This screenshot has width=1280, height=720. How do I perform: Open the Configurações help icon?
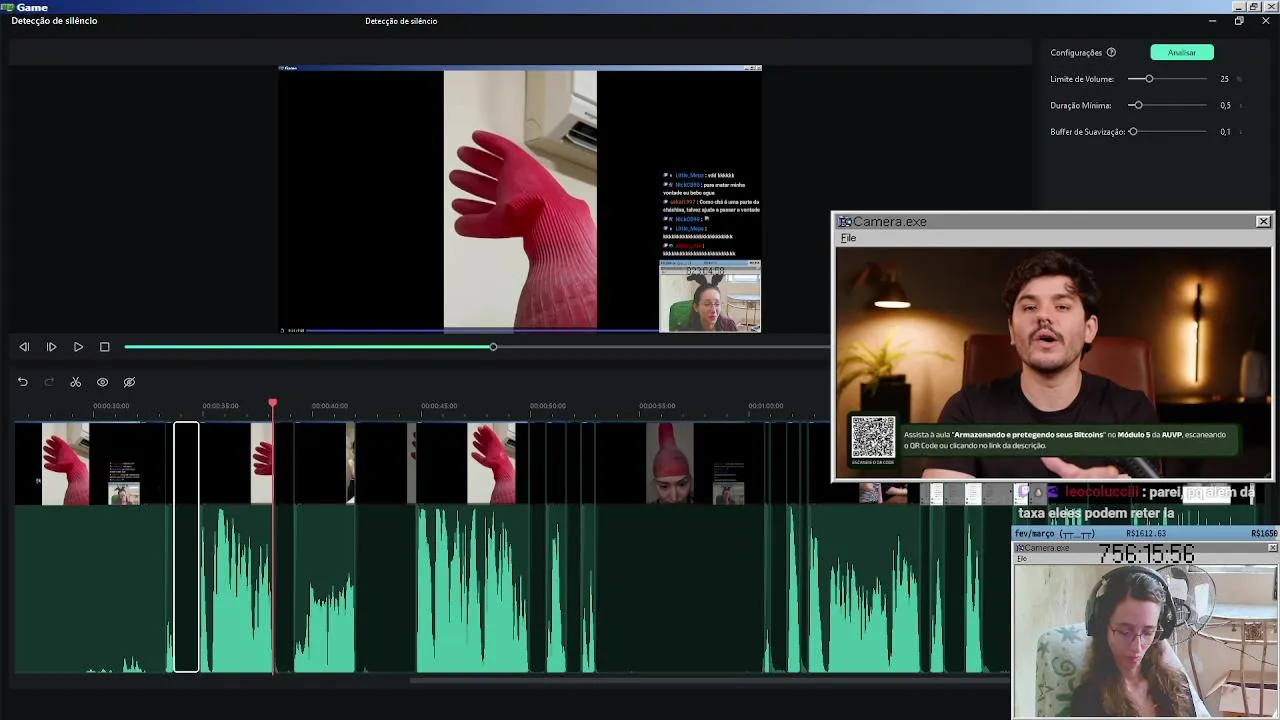pos(1111,53)
